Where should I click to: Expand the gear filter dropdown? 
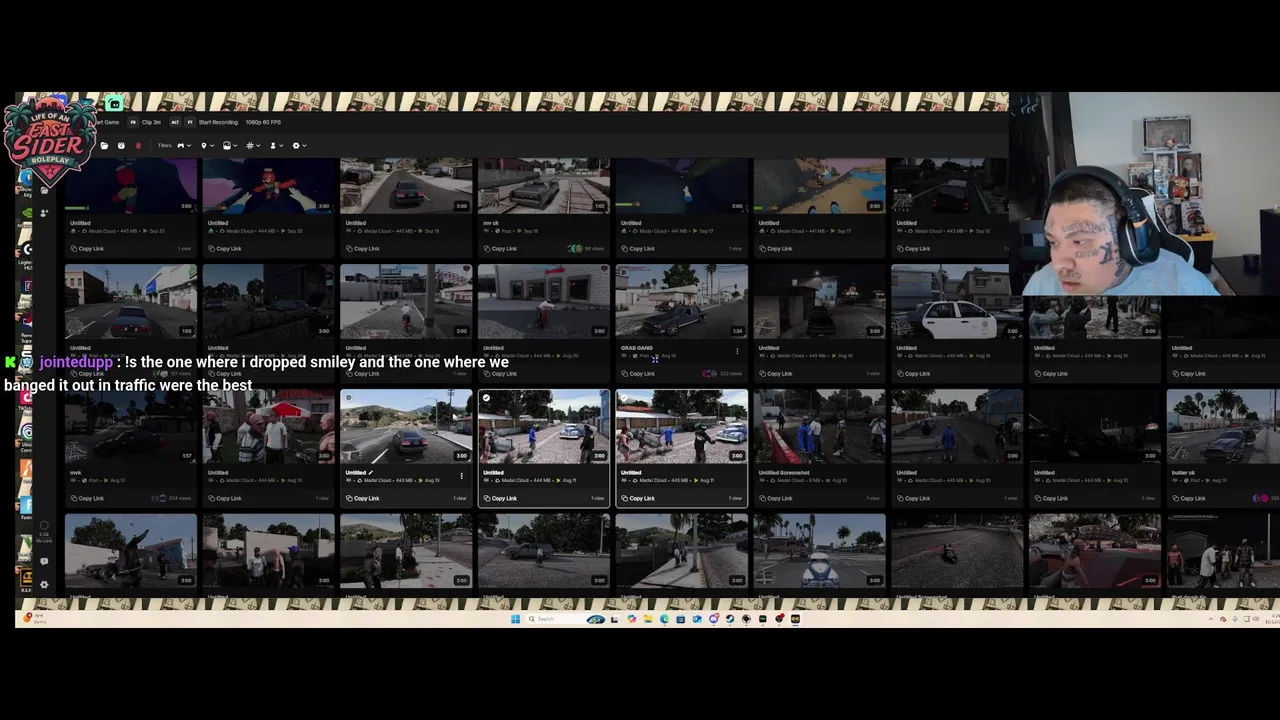(298, 146)
